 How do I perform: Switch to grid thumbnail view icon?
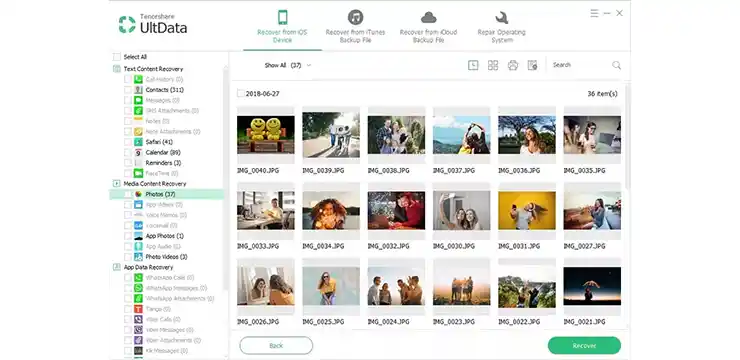[x=493, y=65]
